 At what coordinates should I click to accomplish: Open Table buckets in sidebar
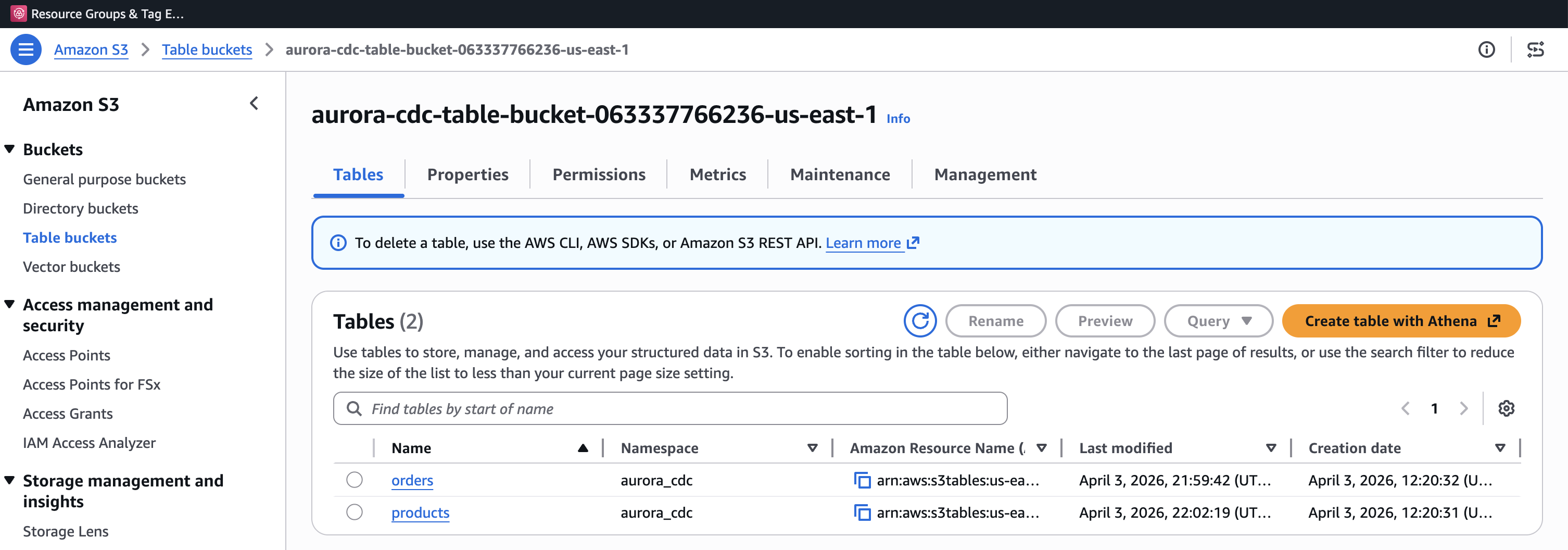click(x=70, y=238)
